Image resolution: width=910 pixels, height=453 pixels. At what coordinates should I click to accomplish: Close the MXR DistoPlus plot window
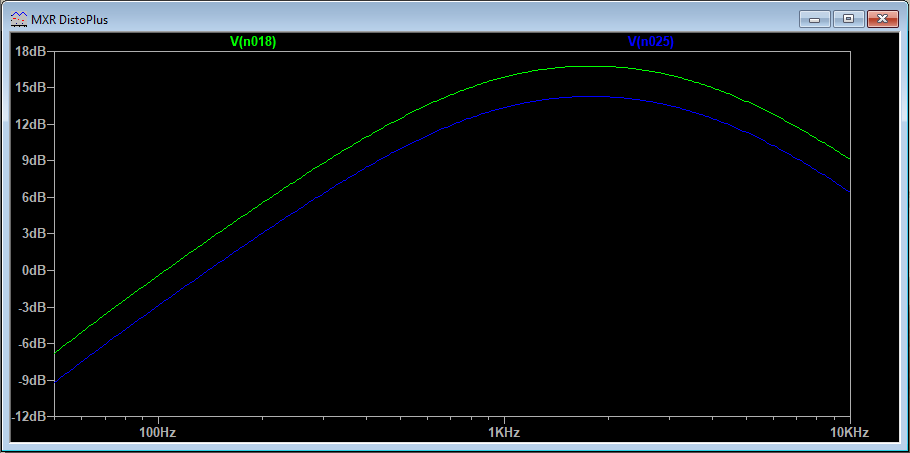click(881, 18)
